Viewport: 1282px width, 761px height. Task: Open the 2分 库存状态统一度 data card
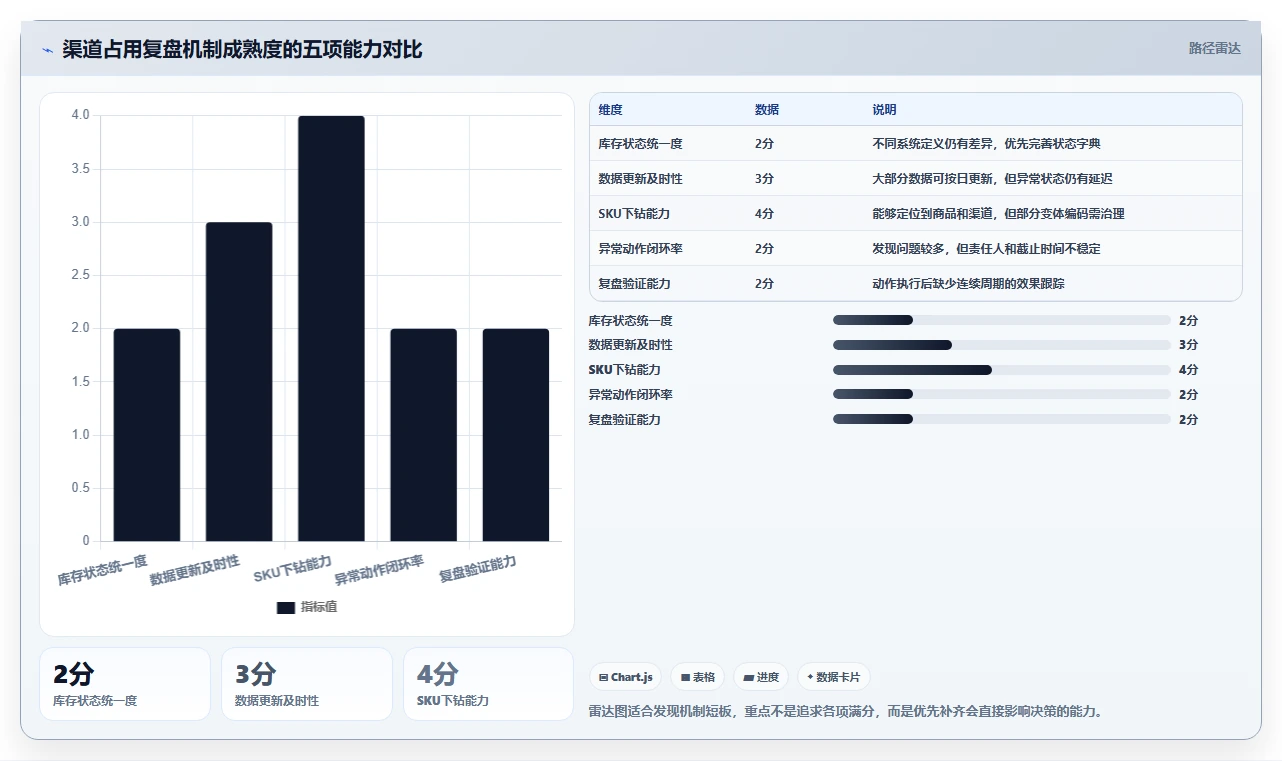125,684
